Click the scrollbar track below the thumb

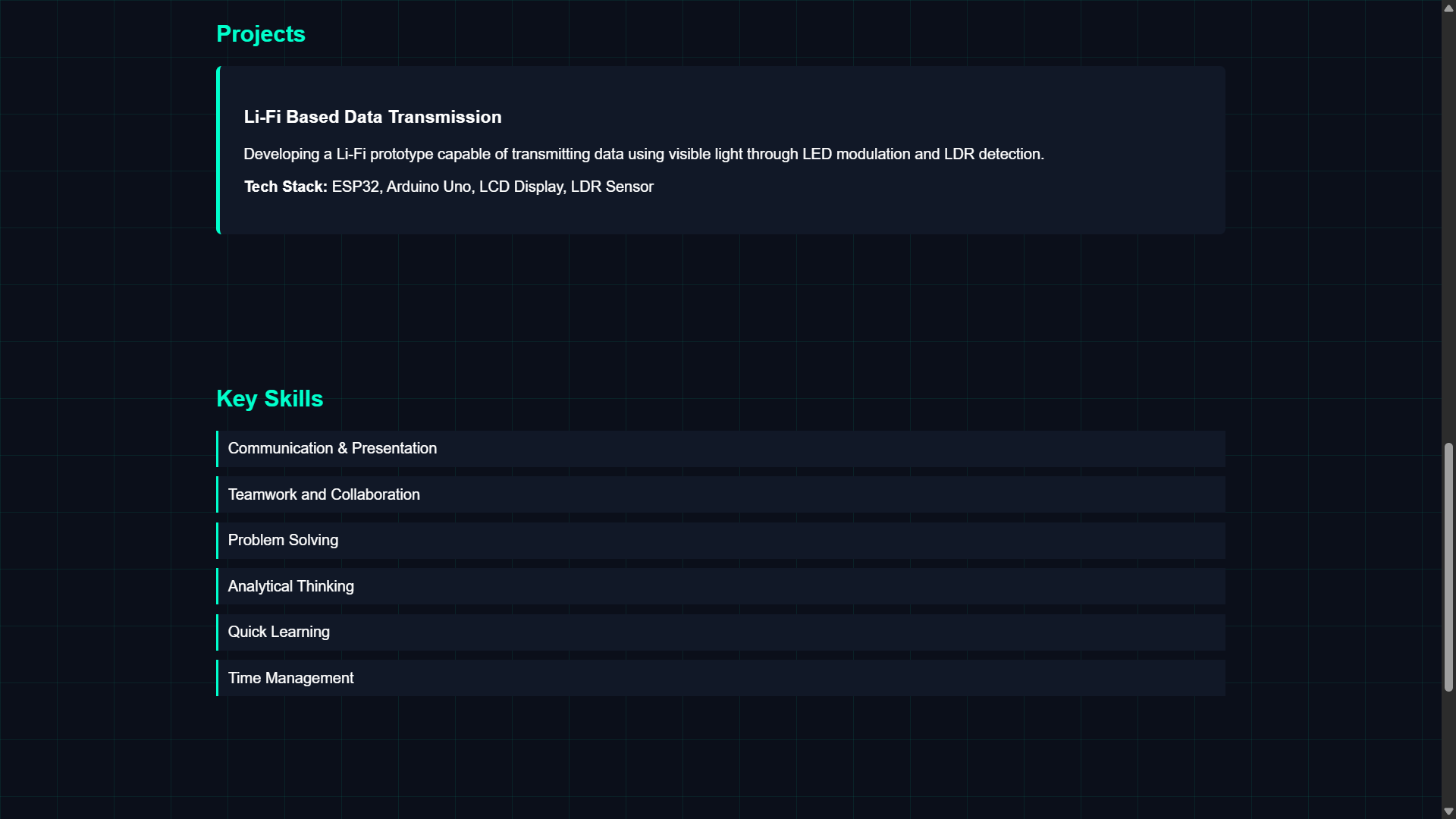pos(1448,751)
